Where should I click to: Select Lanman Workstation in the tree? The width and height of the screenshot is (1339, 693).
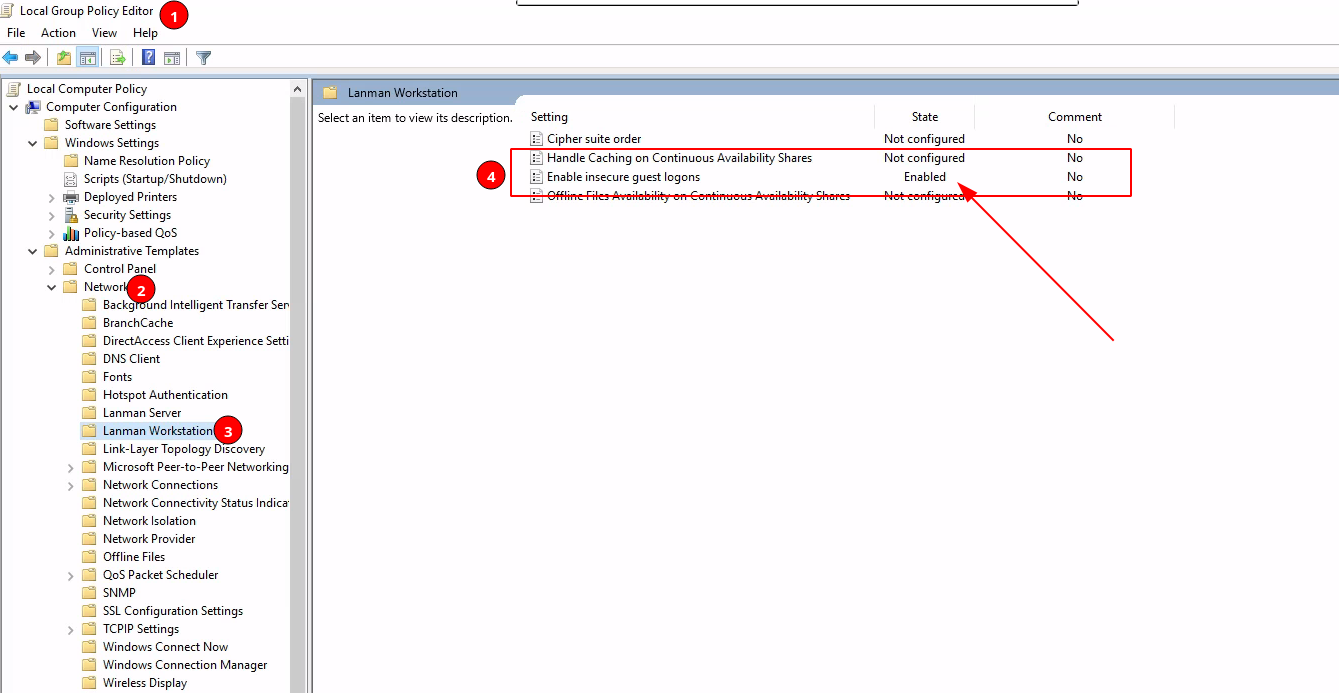click(158, 431)
